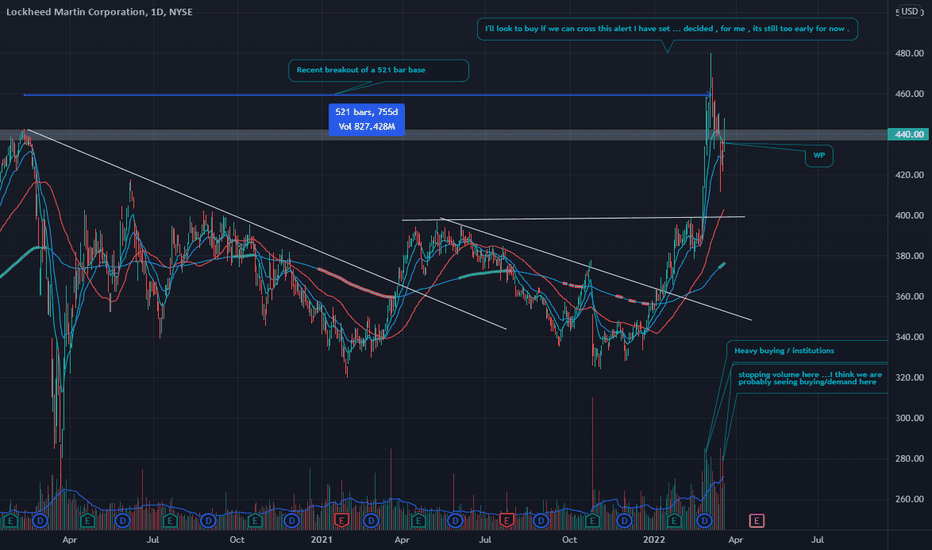The image size is (932, 550).
Task: Open the green earnings marker after the Apr 2020 label
Action: [87, 521]
